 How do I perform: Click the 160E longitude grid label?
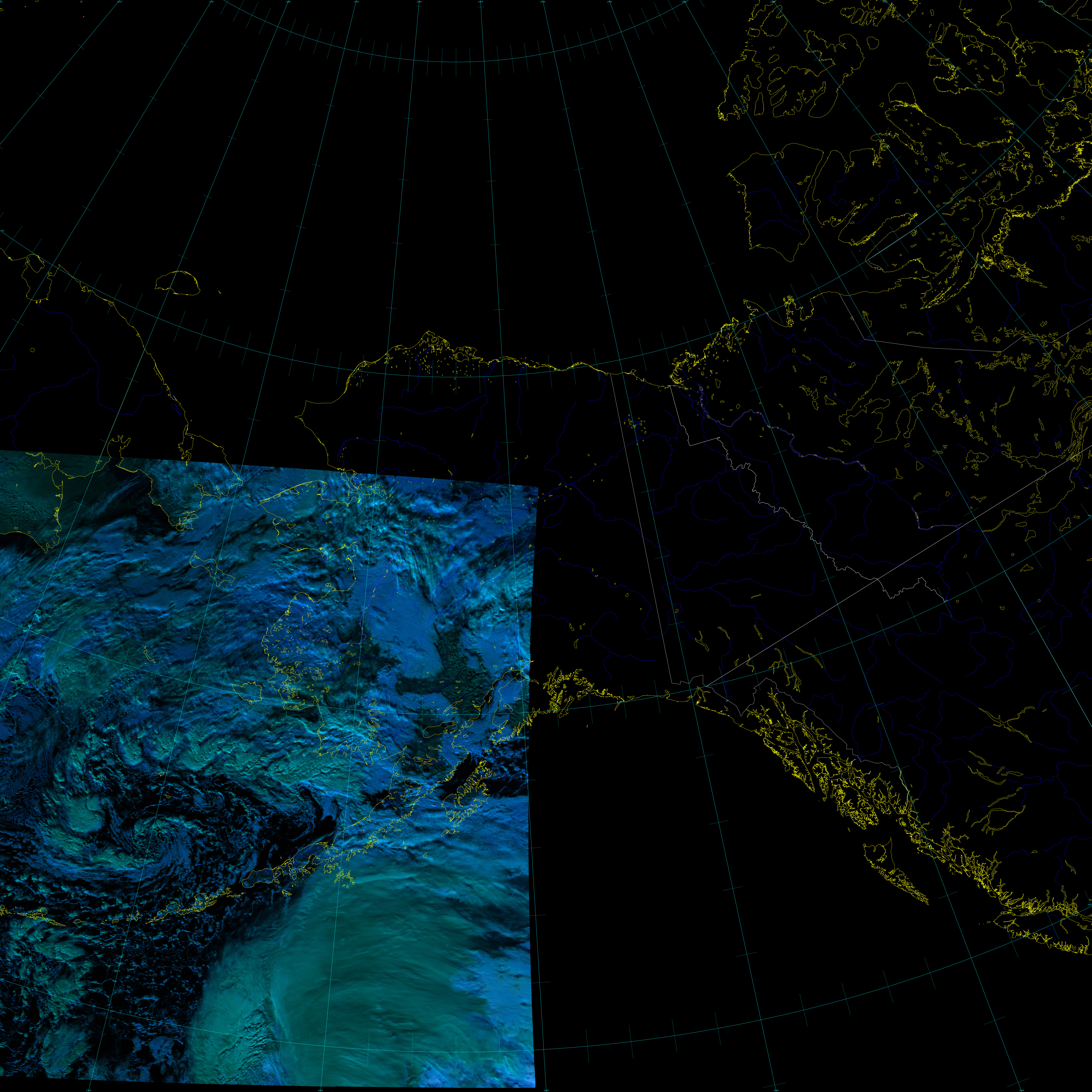tap(119, 2)
